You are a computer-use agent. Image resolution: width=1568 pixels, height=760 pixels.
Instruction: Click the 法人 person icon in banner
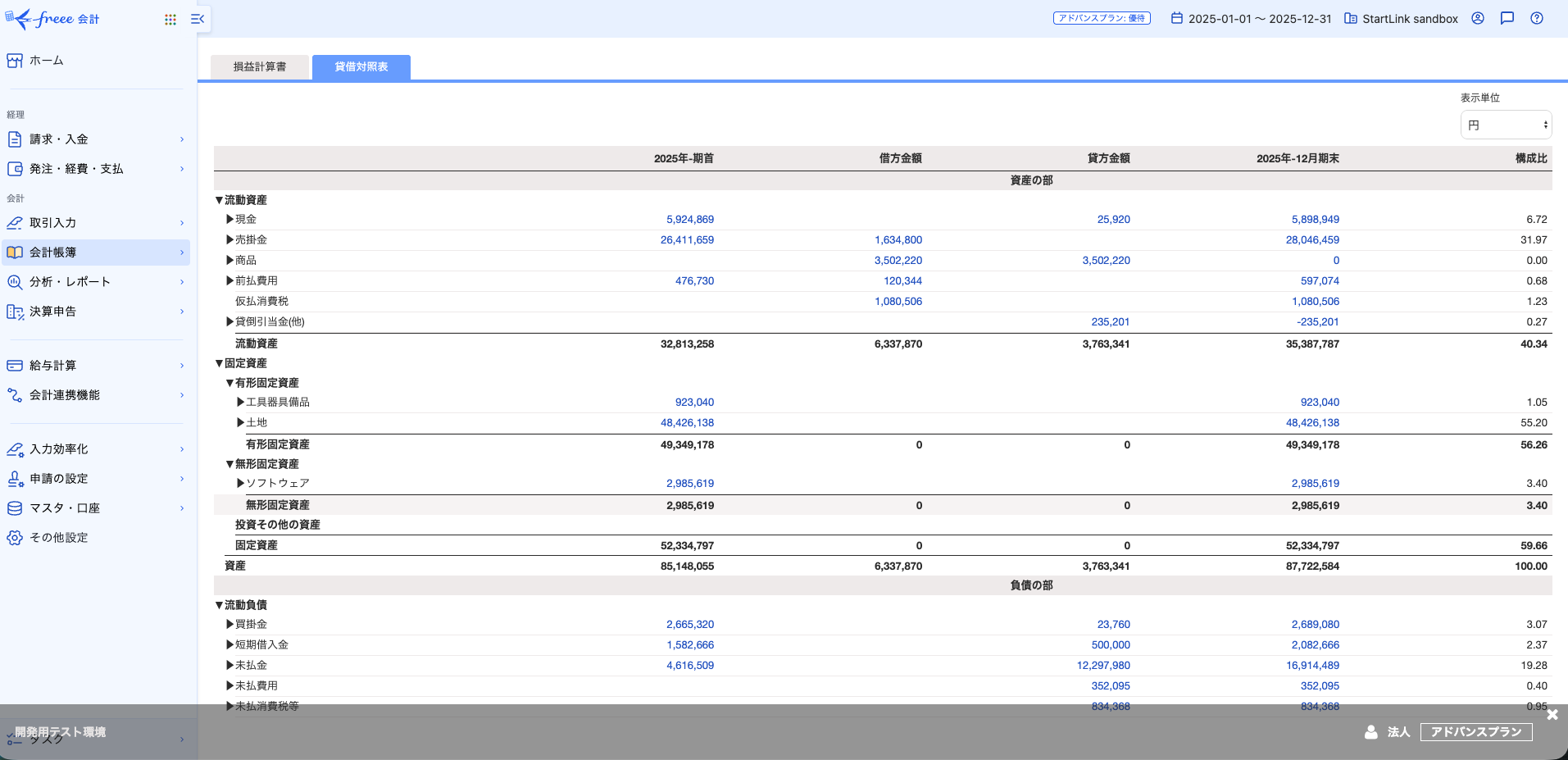pos(1371,732)
